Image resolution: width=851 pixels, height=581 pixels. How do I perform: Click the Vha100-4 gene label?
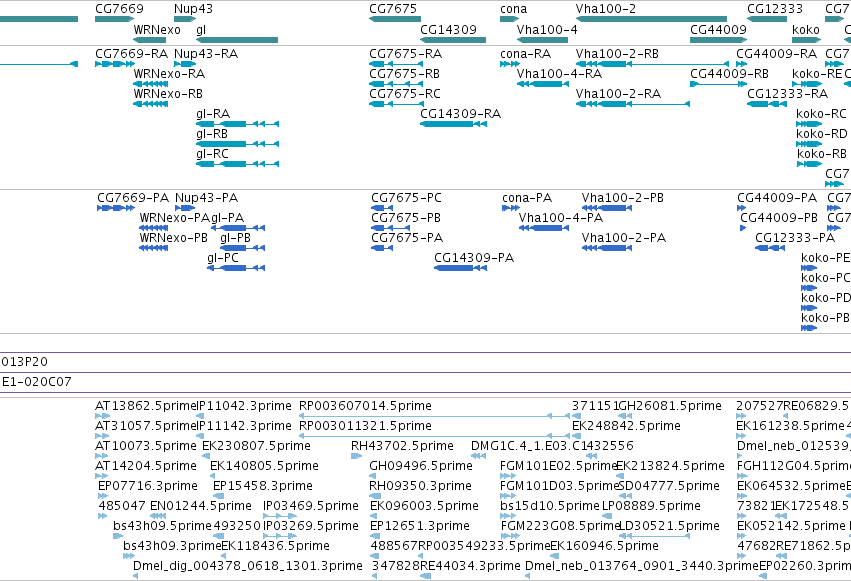click(547, 30)
